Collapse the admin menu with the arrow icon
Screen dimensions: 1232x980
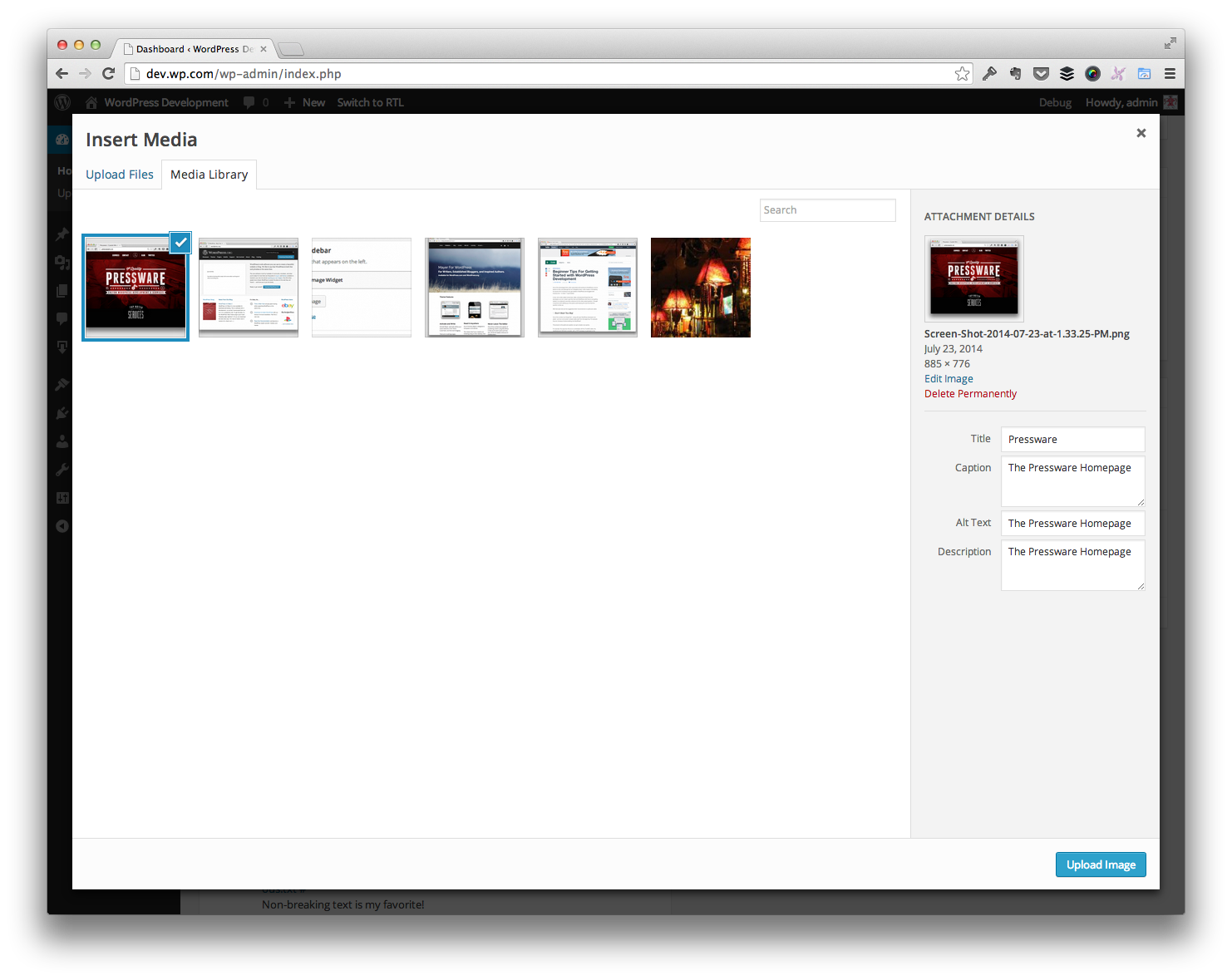62,525
